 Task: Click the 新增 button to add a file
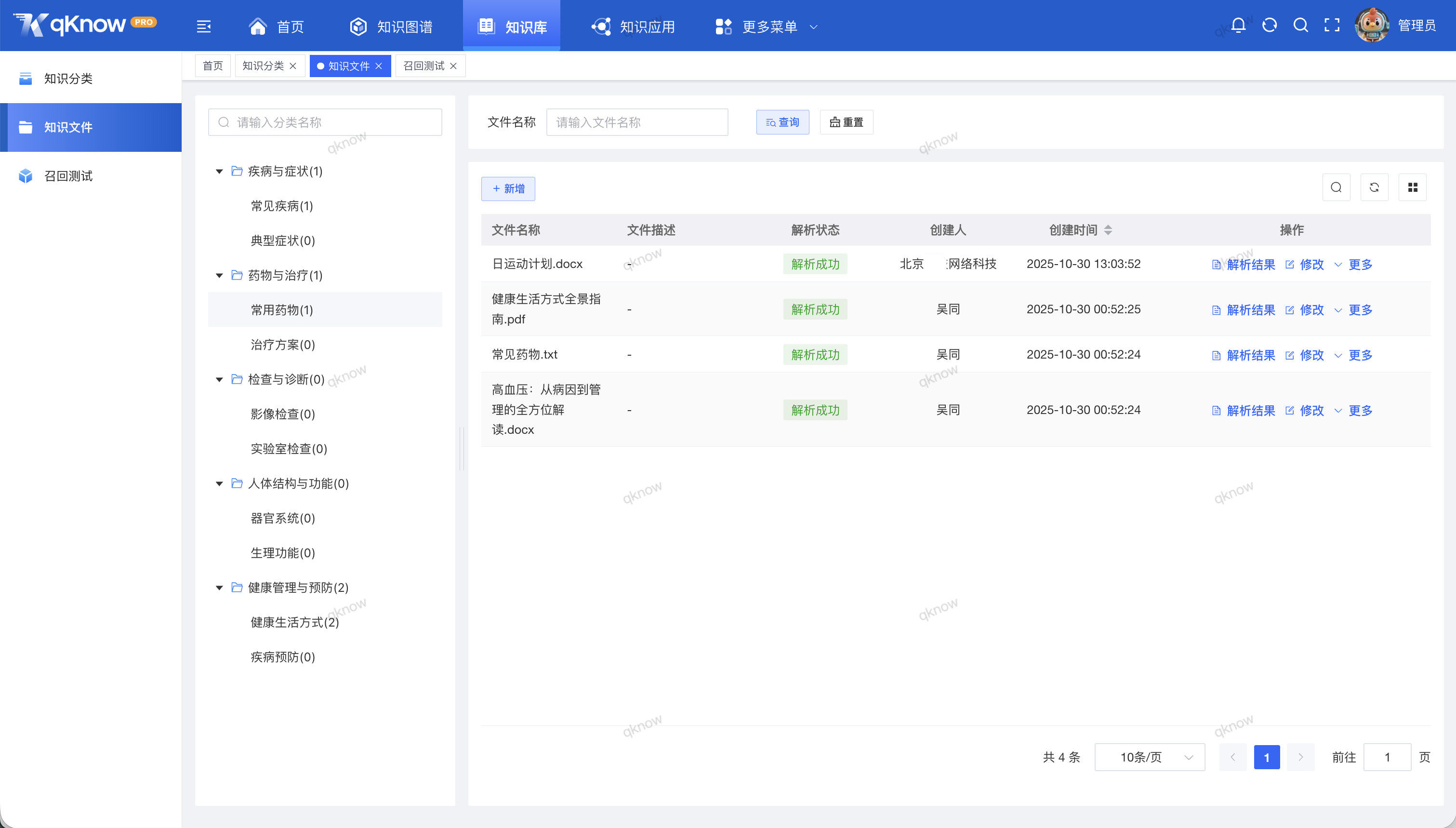pos(508,188)
